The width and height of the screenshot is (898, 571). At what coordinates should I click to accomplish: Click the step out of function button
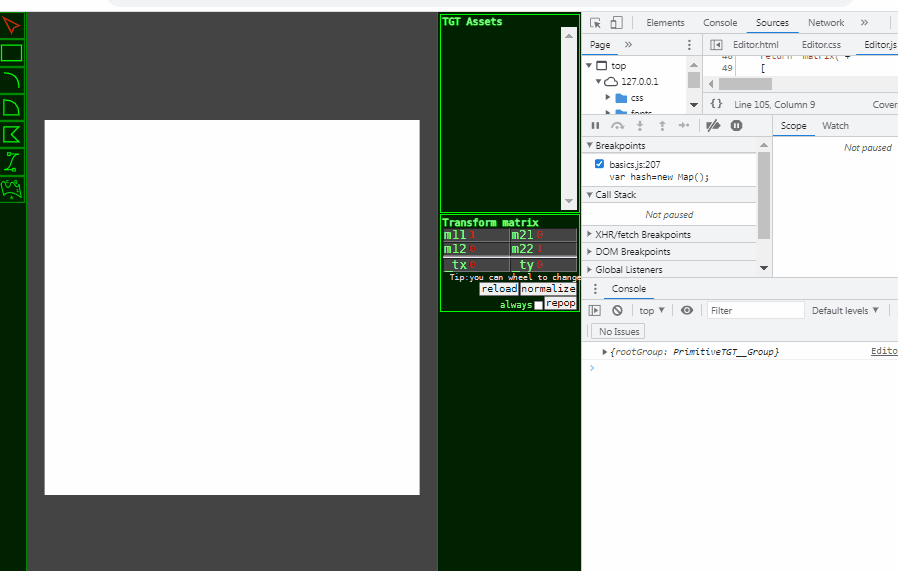(x=662, y=125)
